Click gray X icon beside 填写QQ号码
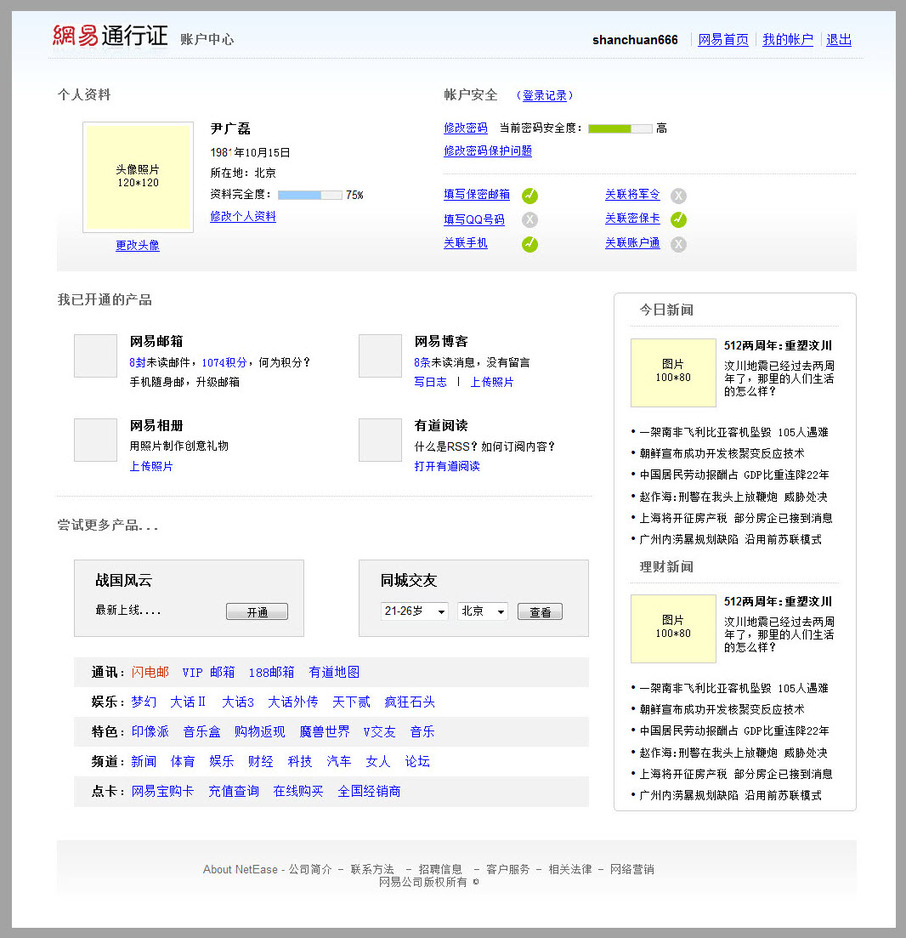Viewport: 906px width, 938px height. [530, 220]
